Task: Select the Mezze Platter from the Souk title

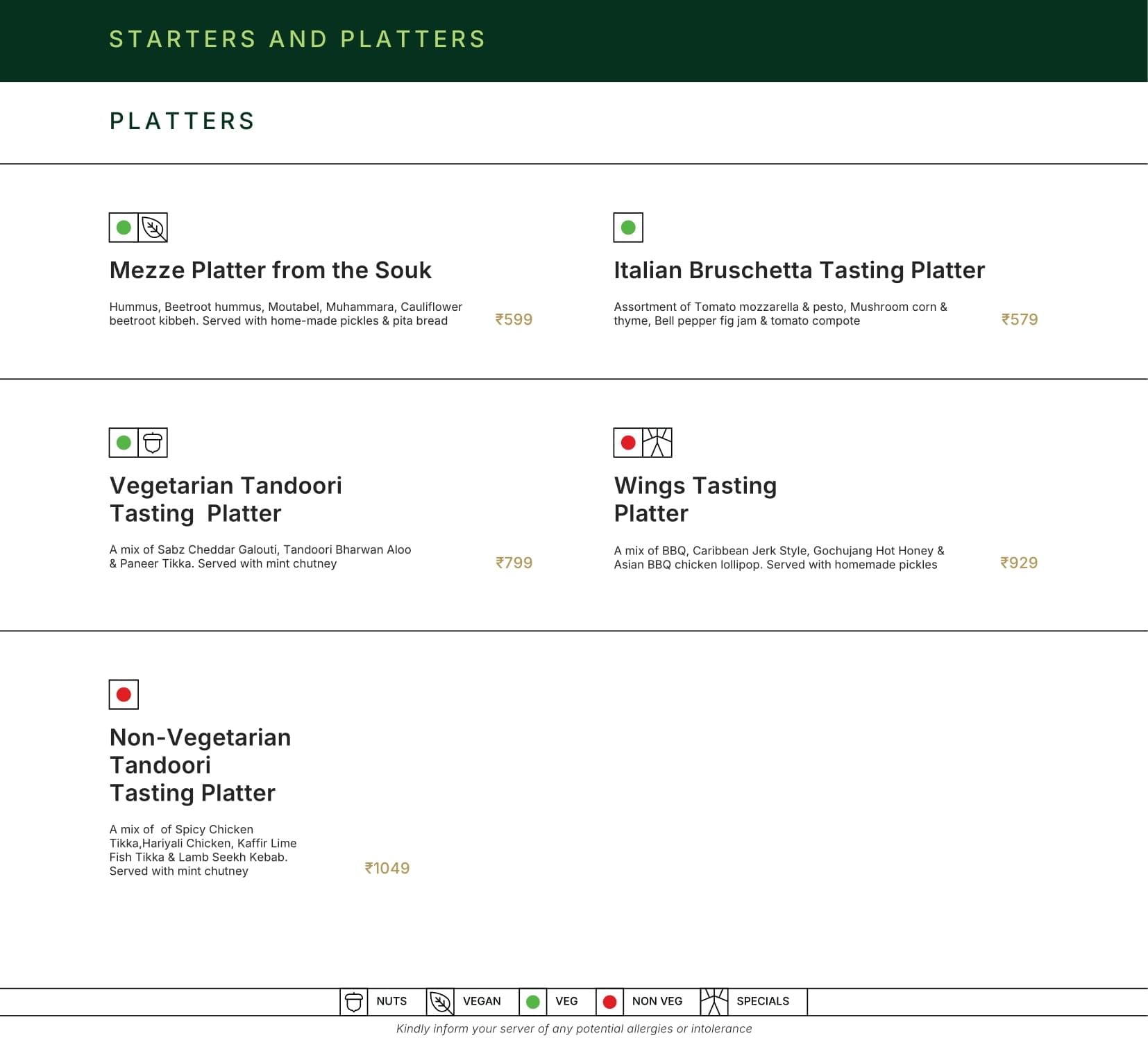Action: pyautogui.click(x=270, y=270)
